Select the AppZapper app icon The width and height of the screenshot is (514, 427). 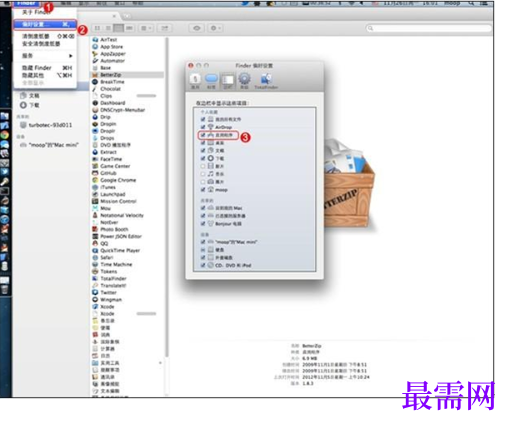click(95, 54)
